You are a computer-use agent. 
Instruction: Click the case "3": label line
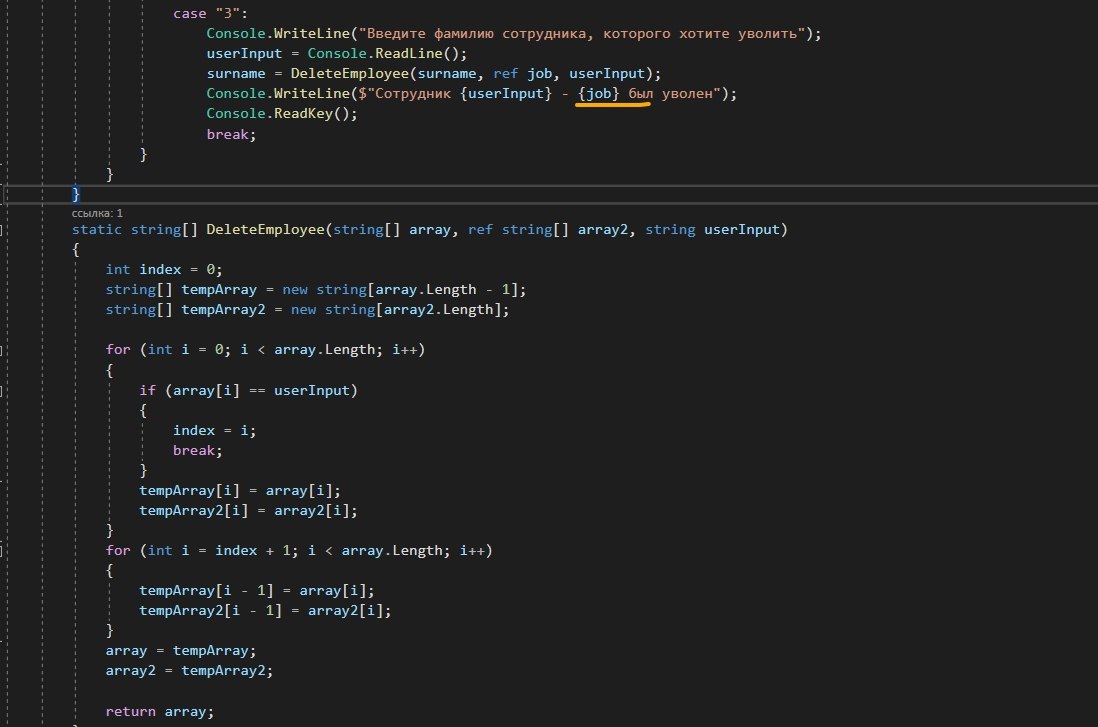pos(210,13)
